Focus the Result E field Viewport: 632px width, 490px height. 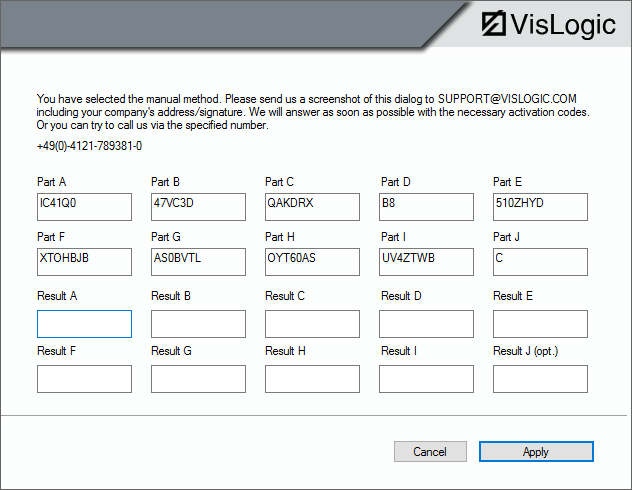tap(540, 324)
